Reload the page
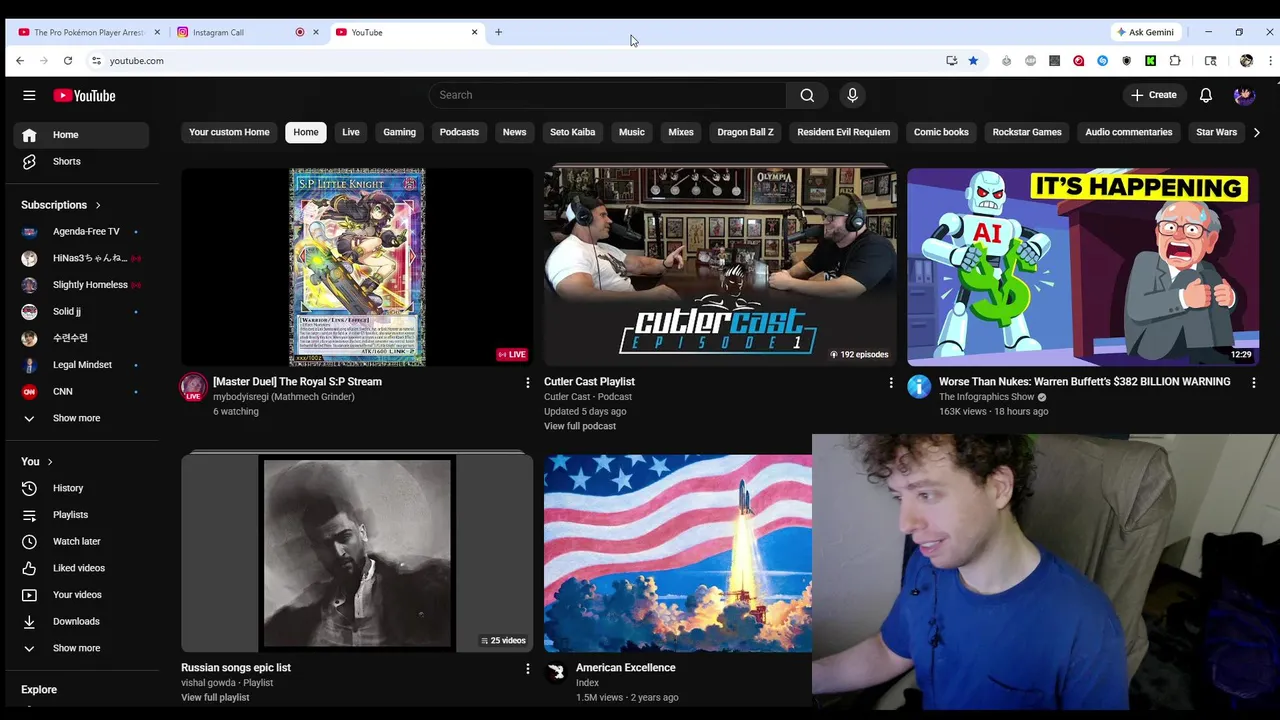The width and height of the screenshot is (1280, 720). (68, 61)
